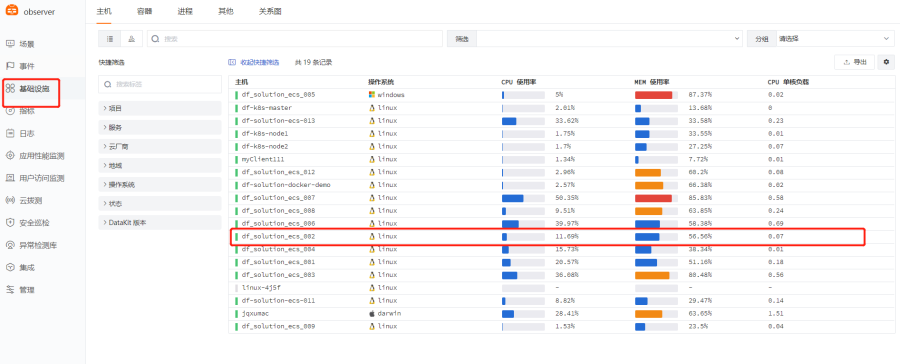900x364 pixels.
Task: Switch to honeycomb view mode
Action: click(x=131, y=38)
